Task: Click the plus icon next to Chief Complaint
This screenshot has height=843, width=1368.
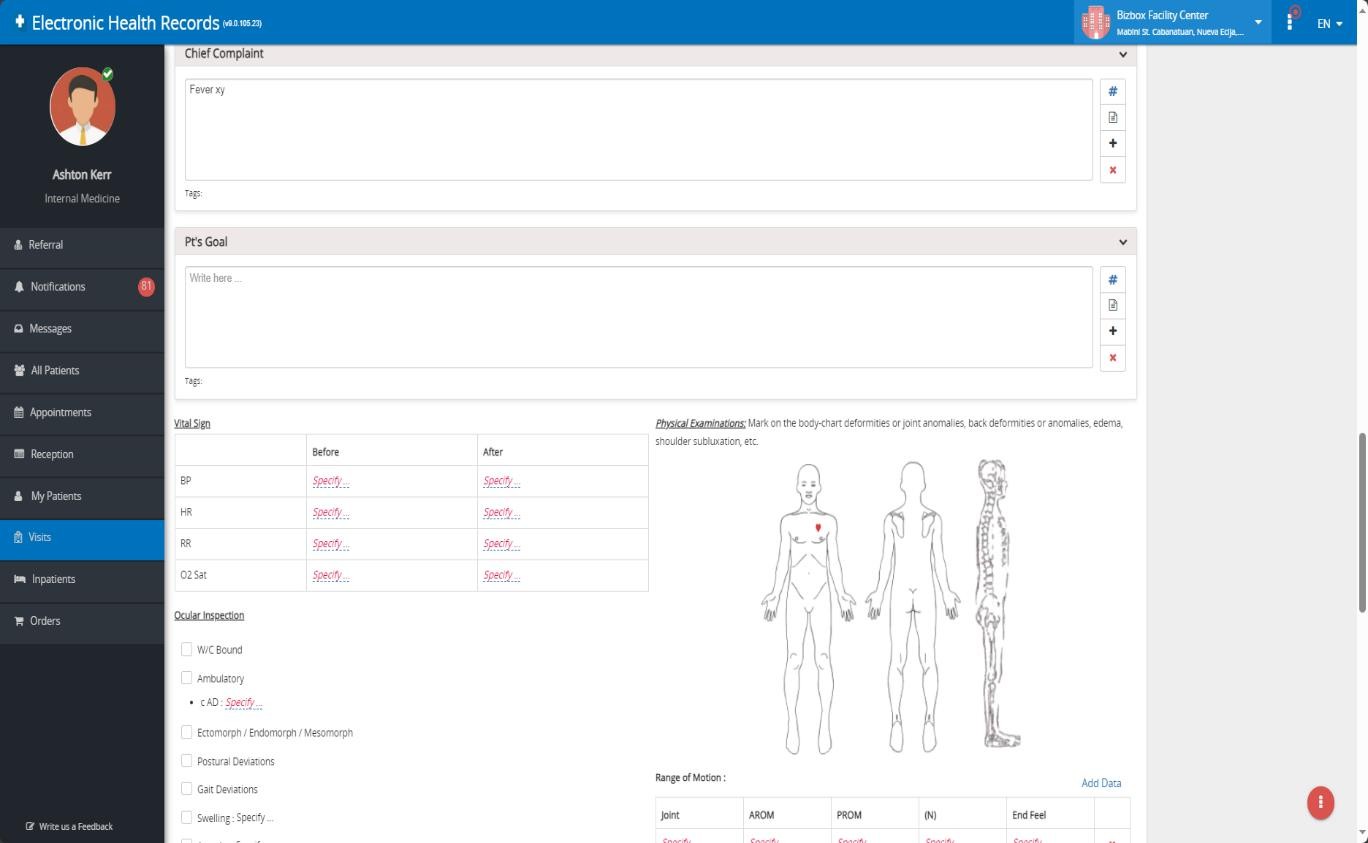Action: click(1112, 143)
